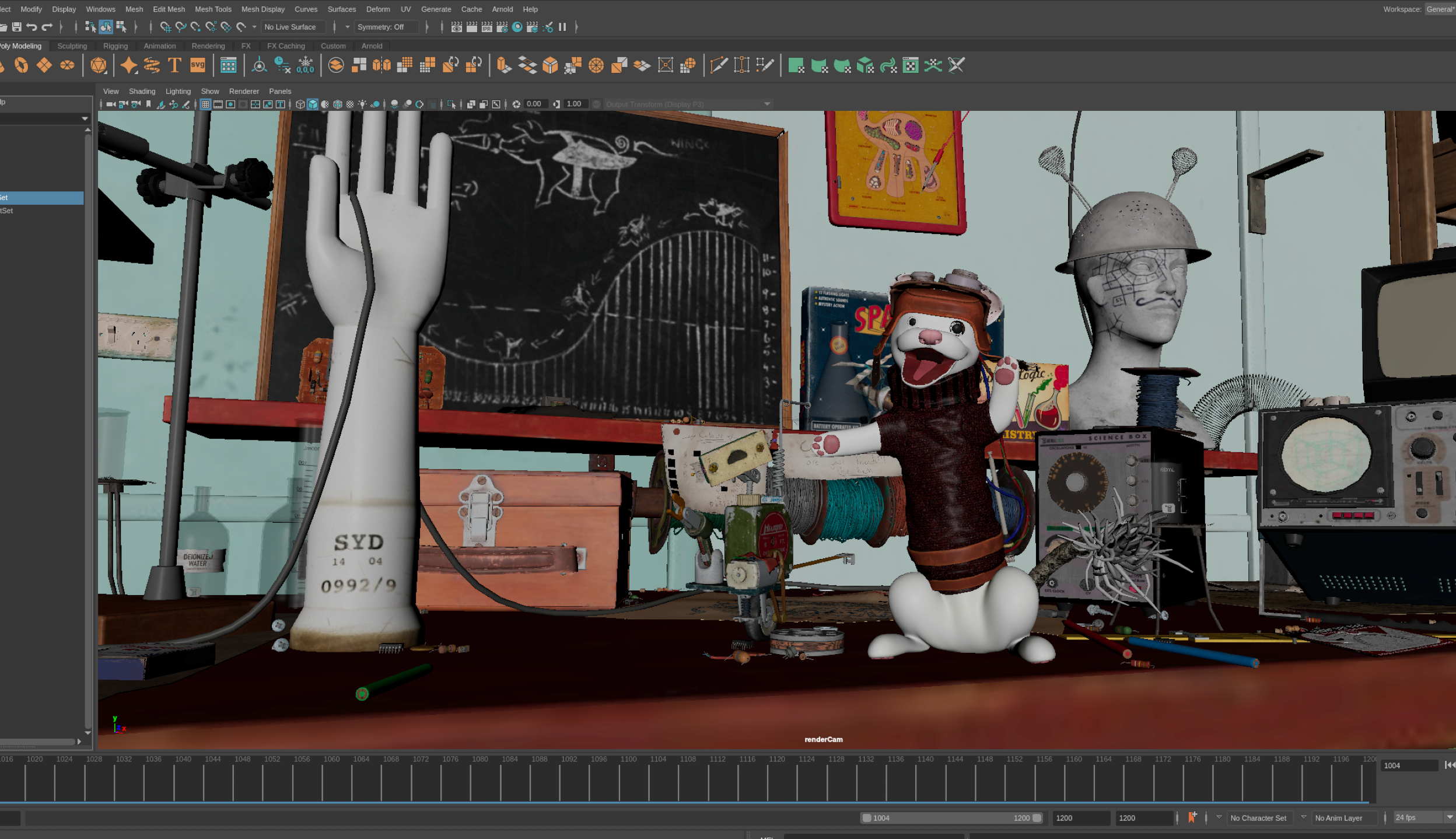Screen dimensions: 1456x839
Task: Toggle the viewport grid display
Action: (x=205, y=104)
